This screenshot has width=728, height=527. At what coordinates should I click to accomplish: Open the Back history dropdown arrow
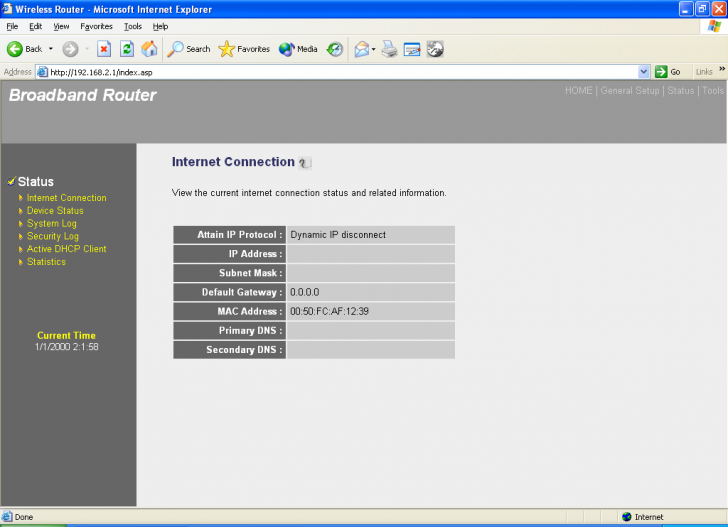point(51,49)
